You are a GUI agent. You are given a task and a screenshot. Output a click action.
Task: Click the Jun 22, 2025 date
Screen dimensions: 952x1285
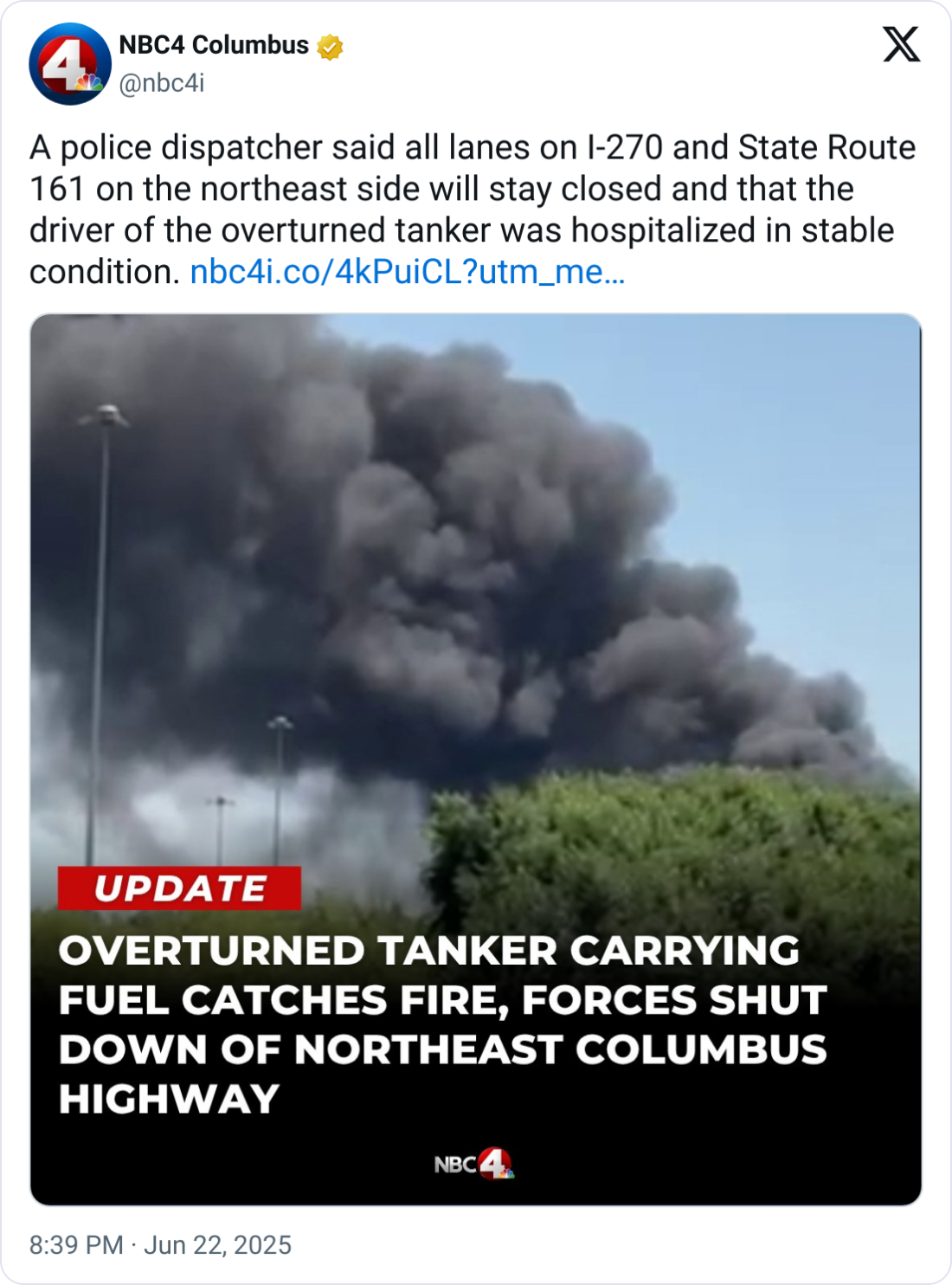(217, 1245)
